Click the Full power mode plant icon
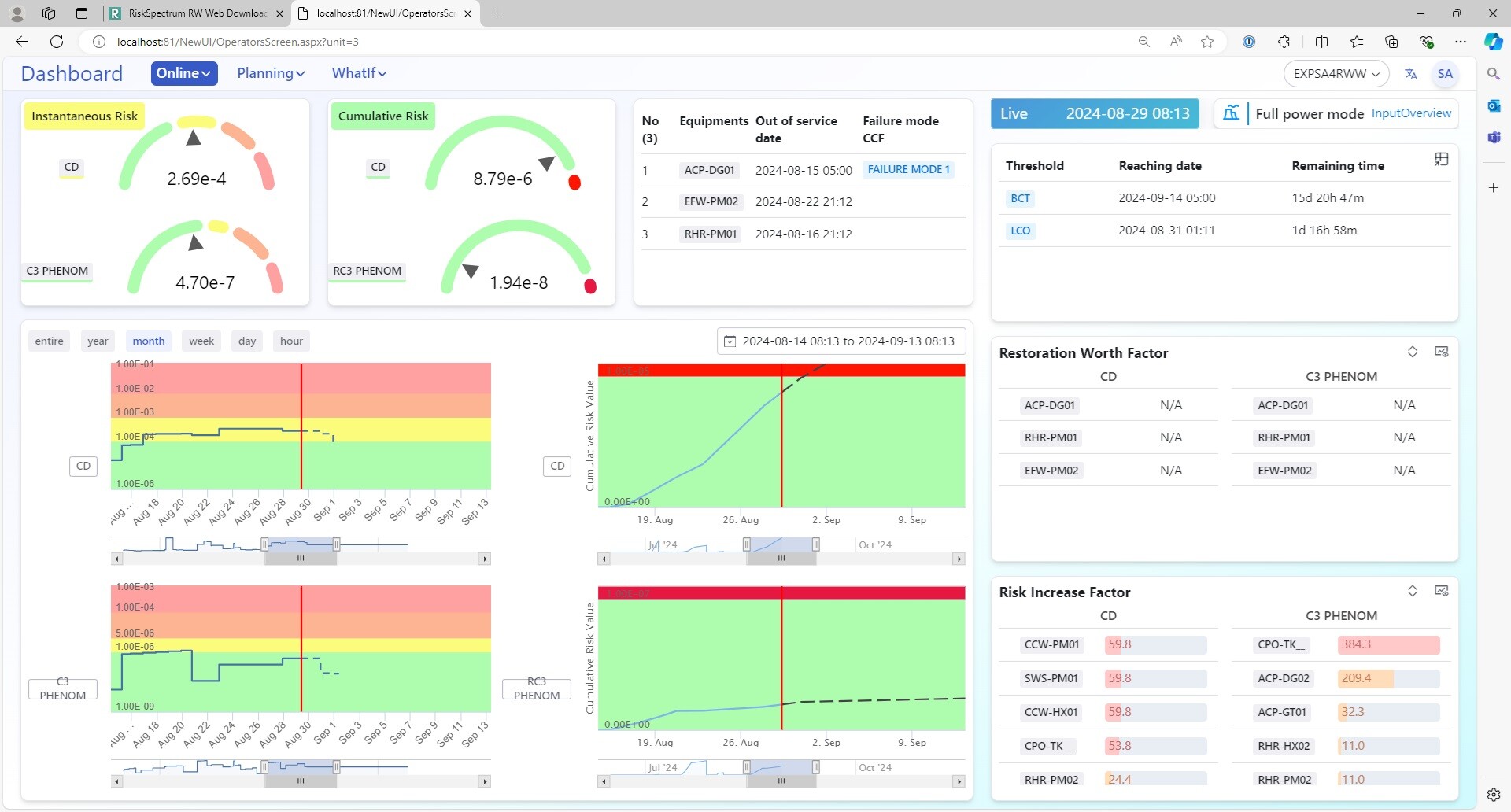The image size is (1511, 812). (1232, 113)
